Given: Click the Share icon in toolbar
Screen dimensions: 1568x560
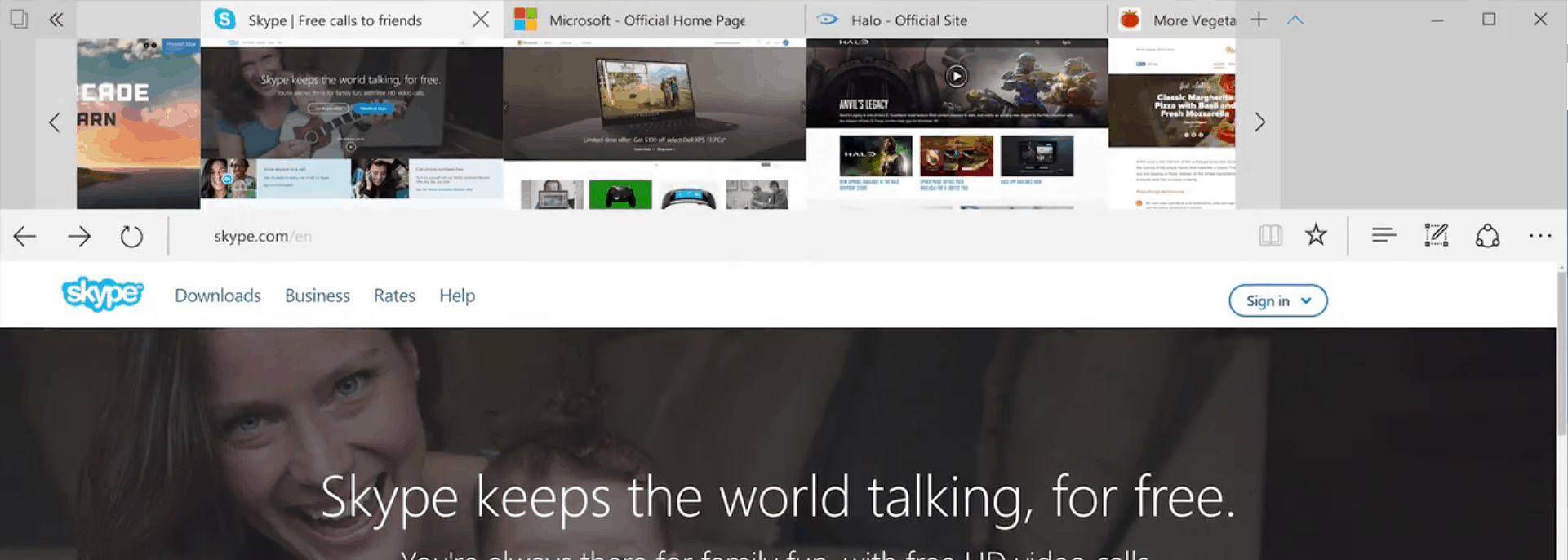Looking at the screenshot, I should point(1487,236).
